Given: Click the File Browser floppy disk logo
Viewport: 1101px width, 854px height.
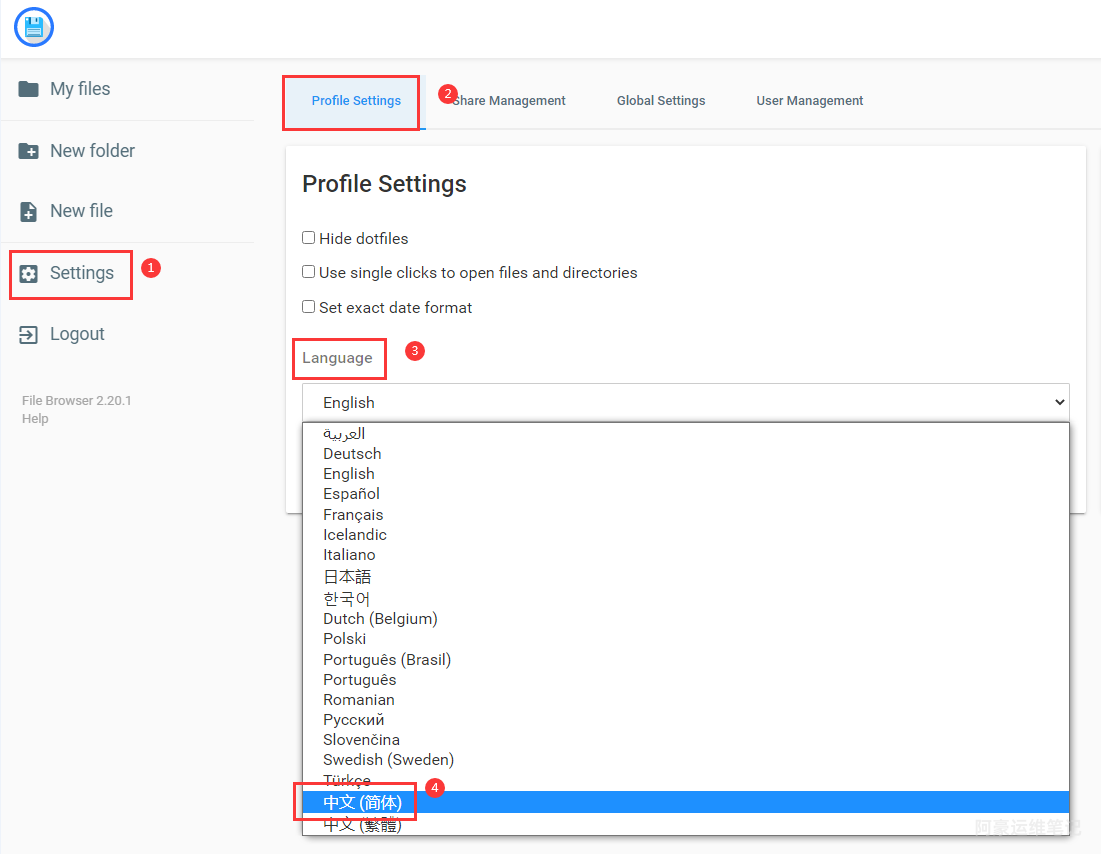Looking at the screenshot, I should point(34,27).
